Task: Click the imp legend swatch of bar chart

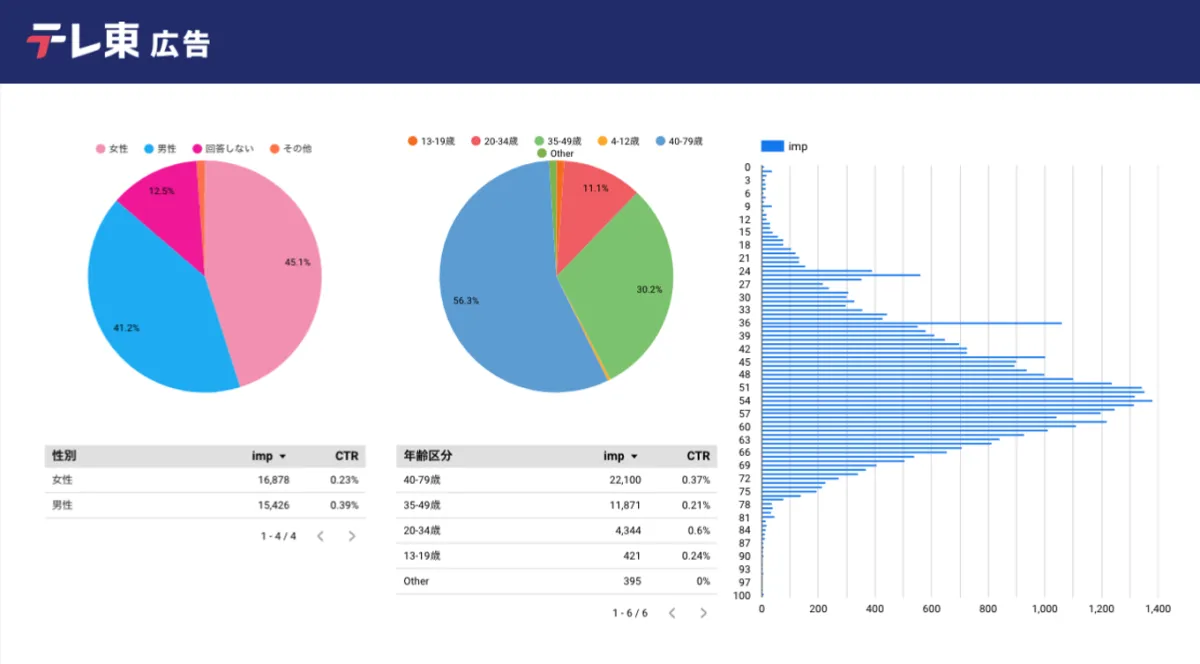Action: tap(772, 146)
